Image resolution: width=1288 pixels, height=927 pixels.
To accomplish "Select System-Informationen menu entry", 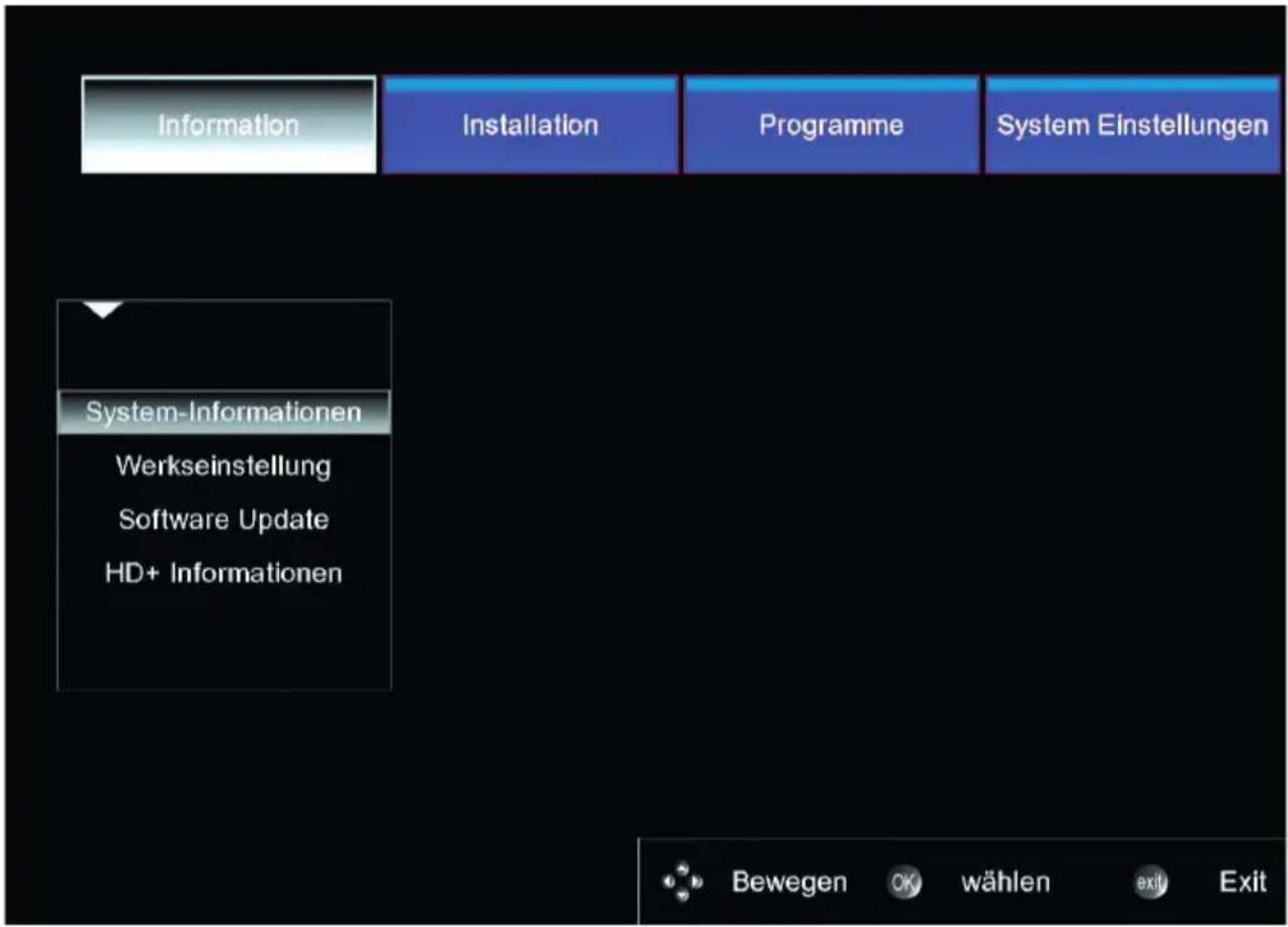I will coord(225,412).
